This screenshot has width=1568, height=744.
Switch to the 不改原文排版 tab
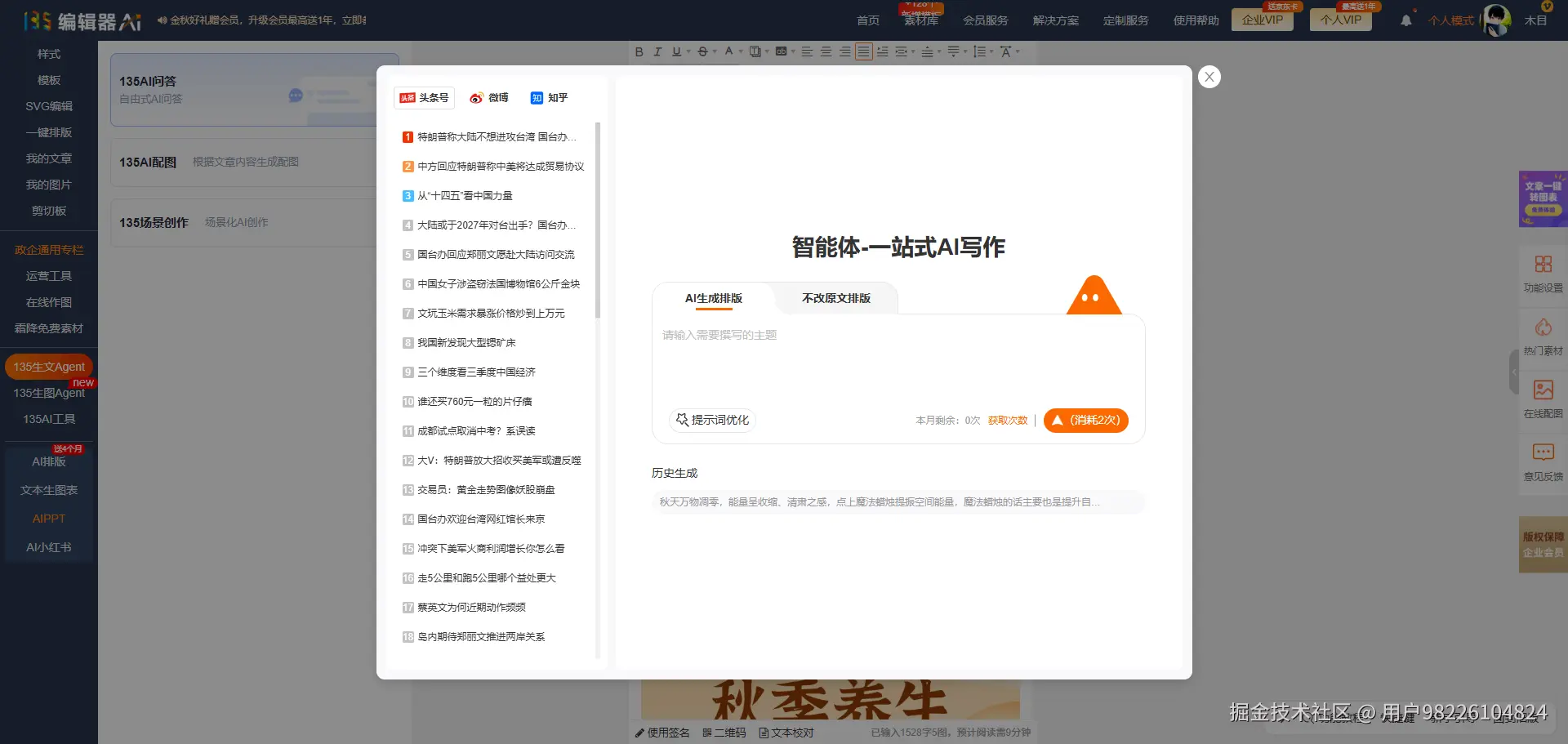coord(835,298)
